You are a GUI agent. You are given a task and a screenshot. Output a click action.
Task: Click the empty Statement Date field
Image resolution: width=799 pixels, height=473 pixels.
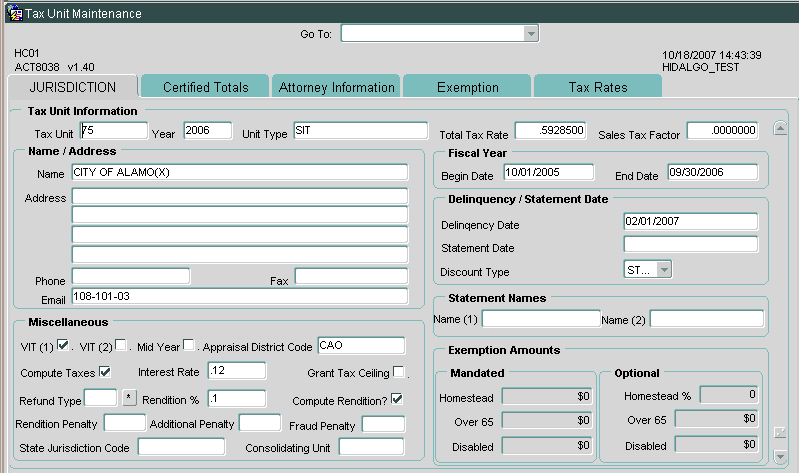tap(691, 245)
